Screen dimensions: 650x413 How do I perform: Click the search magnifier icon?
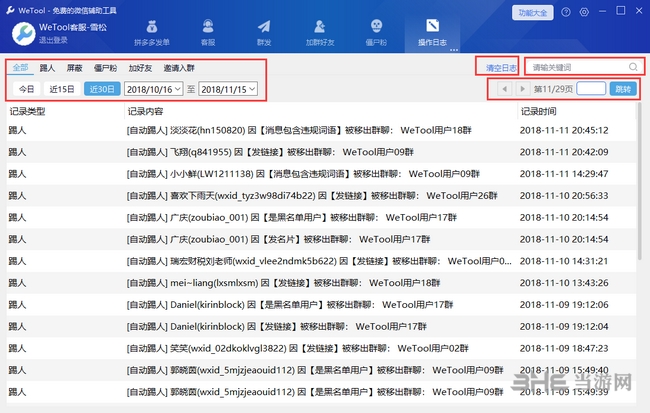click(633, 67)
